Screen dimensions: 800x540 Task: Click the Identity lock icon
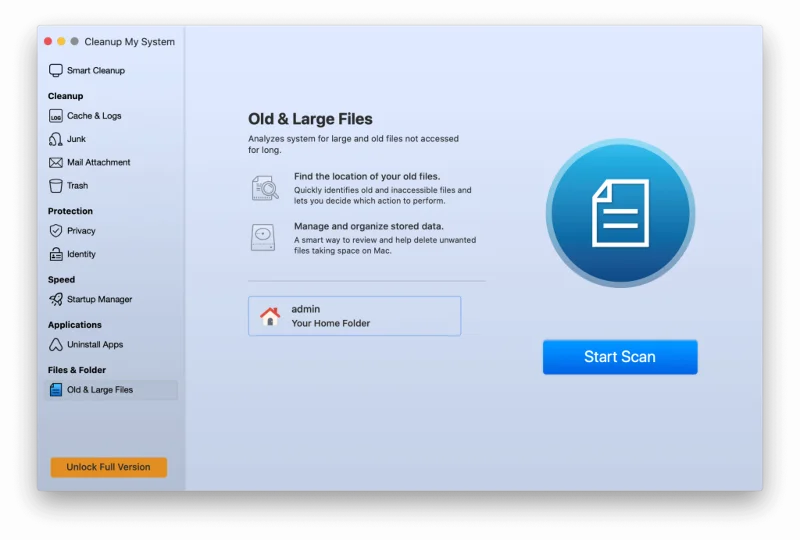coord(56,254)
